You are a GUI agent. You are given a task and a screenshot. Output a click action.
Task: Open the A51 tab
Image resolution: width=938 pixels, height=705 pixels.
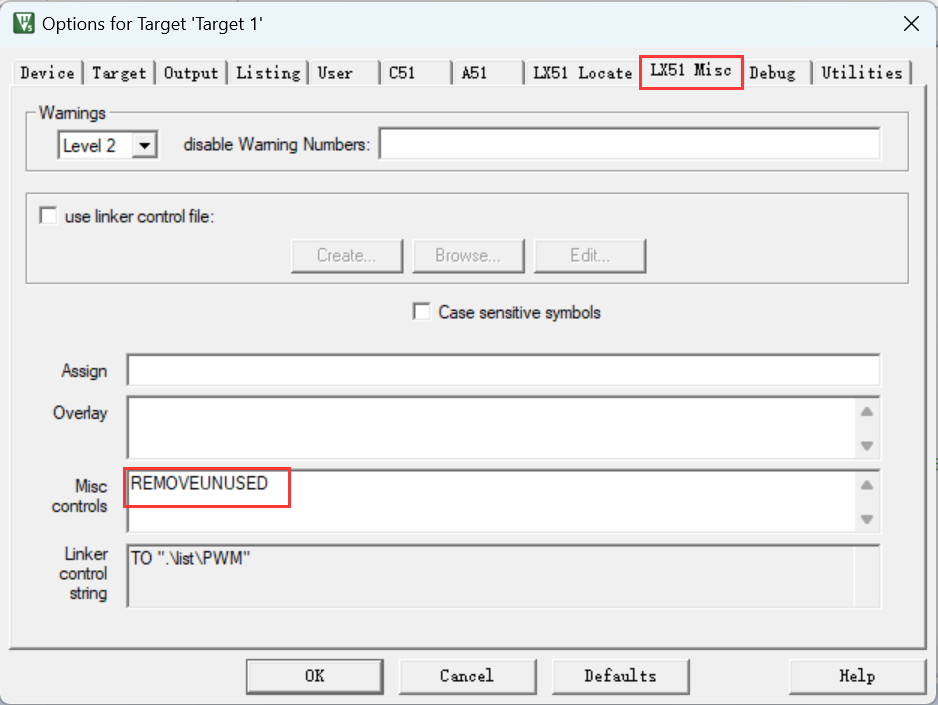pyautogui.click(x=489, y=73)
